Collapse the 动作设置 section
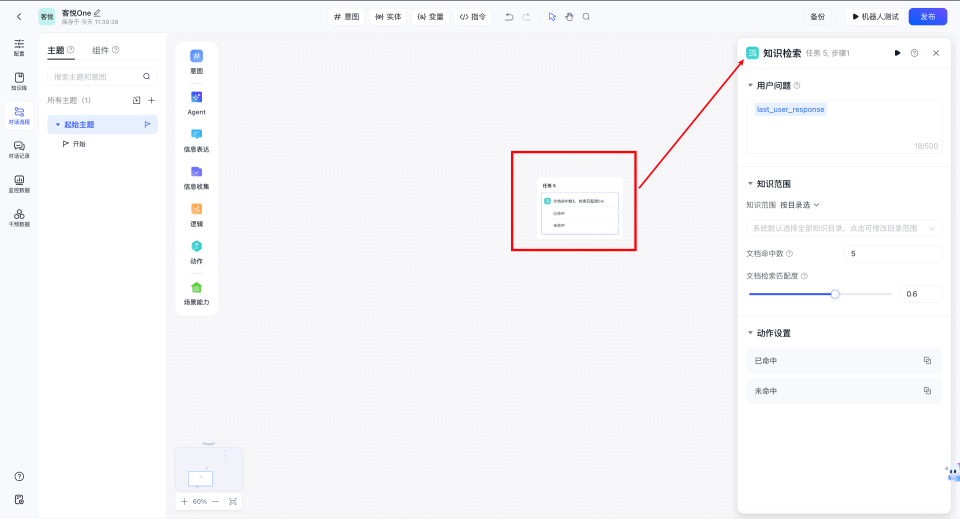This screenshot has width=960, height=519. (750, 332)
